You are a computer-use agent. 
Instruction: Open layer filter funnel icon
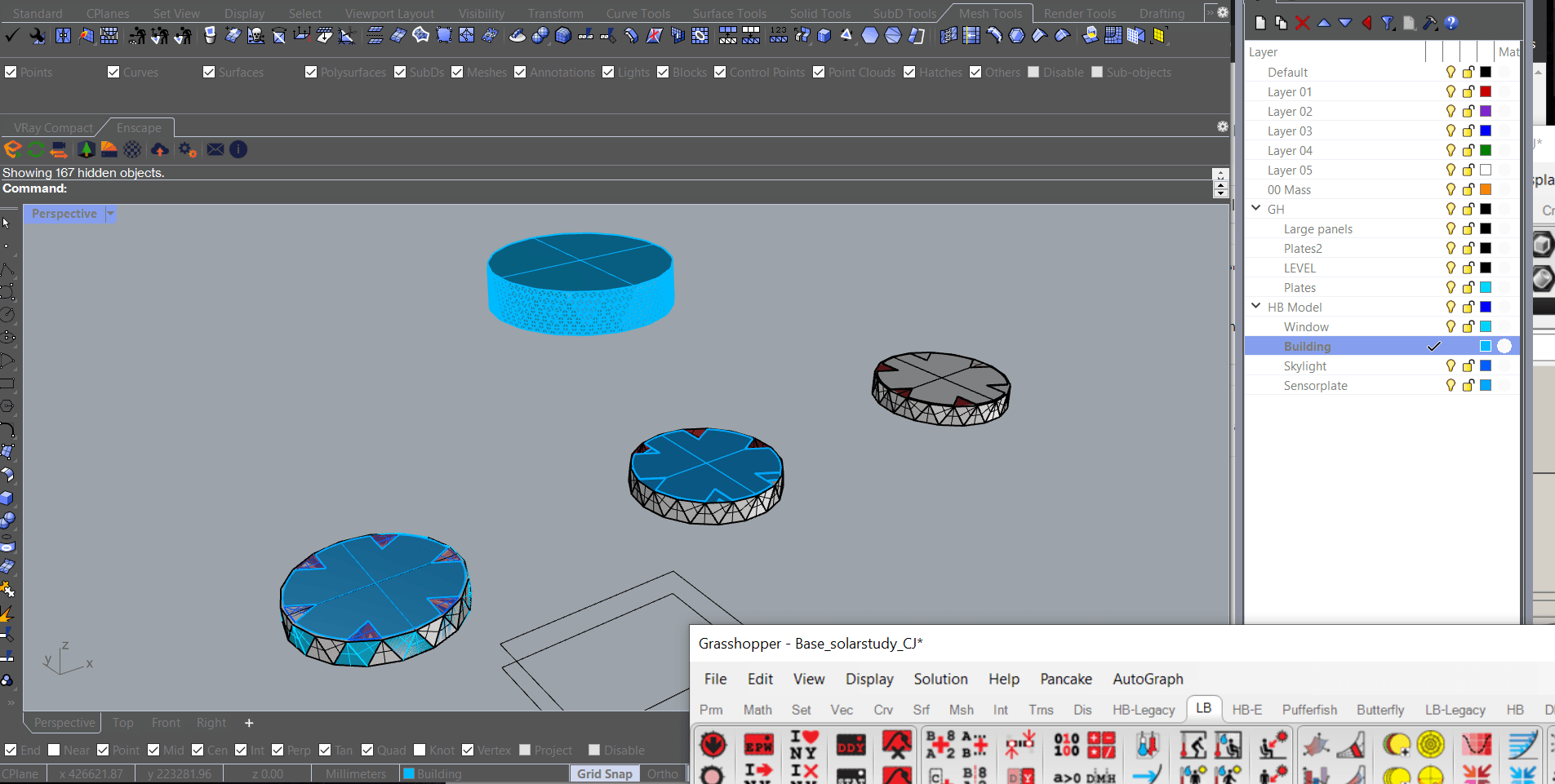click(1388, 23)
